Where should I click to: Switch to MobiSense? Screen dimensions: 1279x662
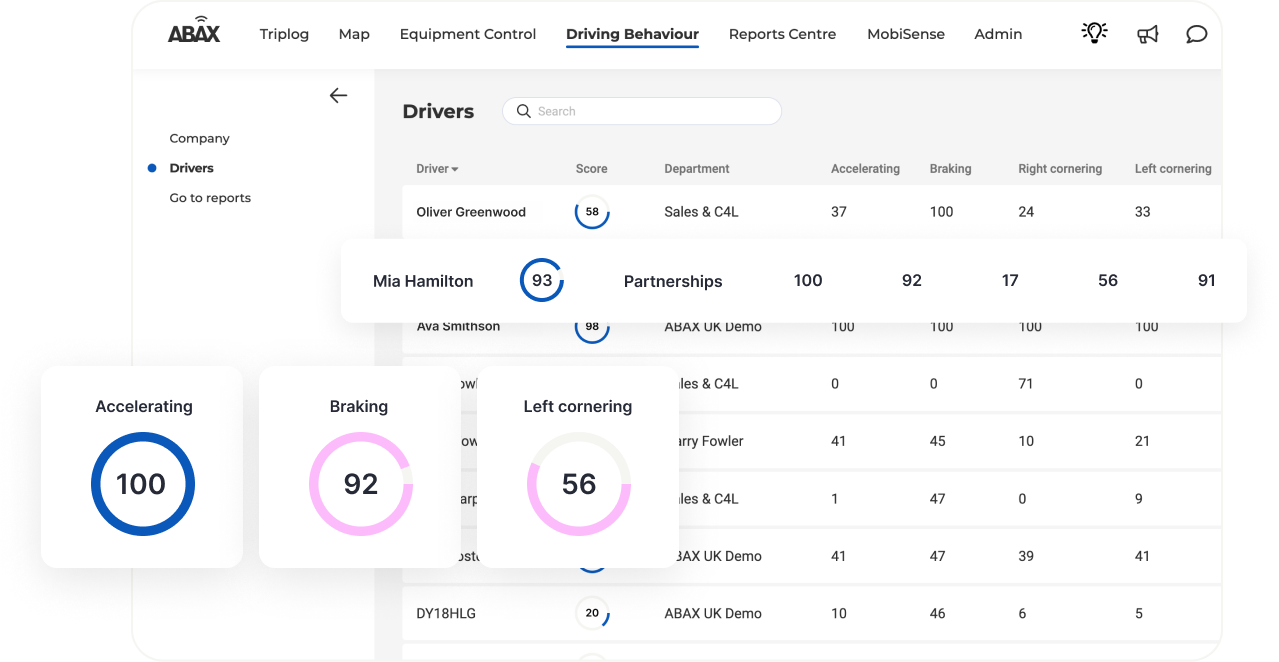(x=905, y=34)
